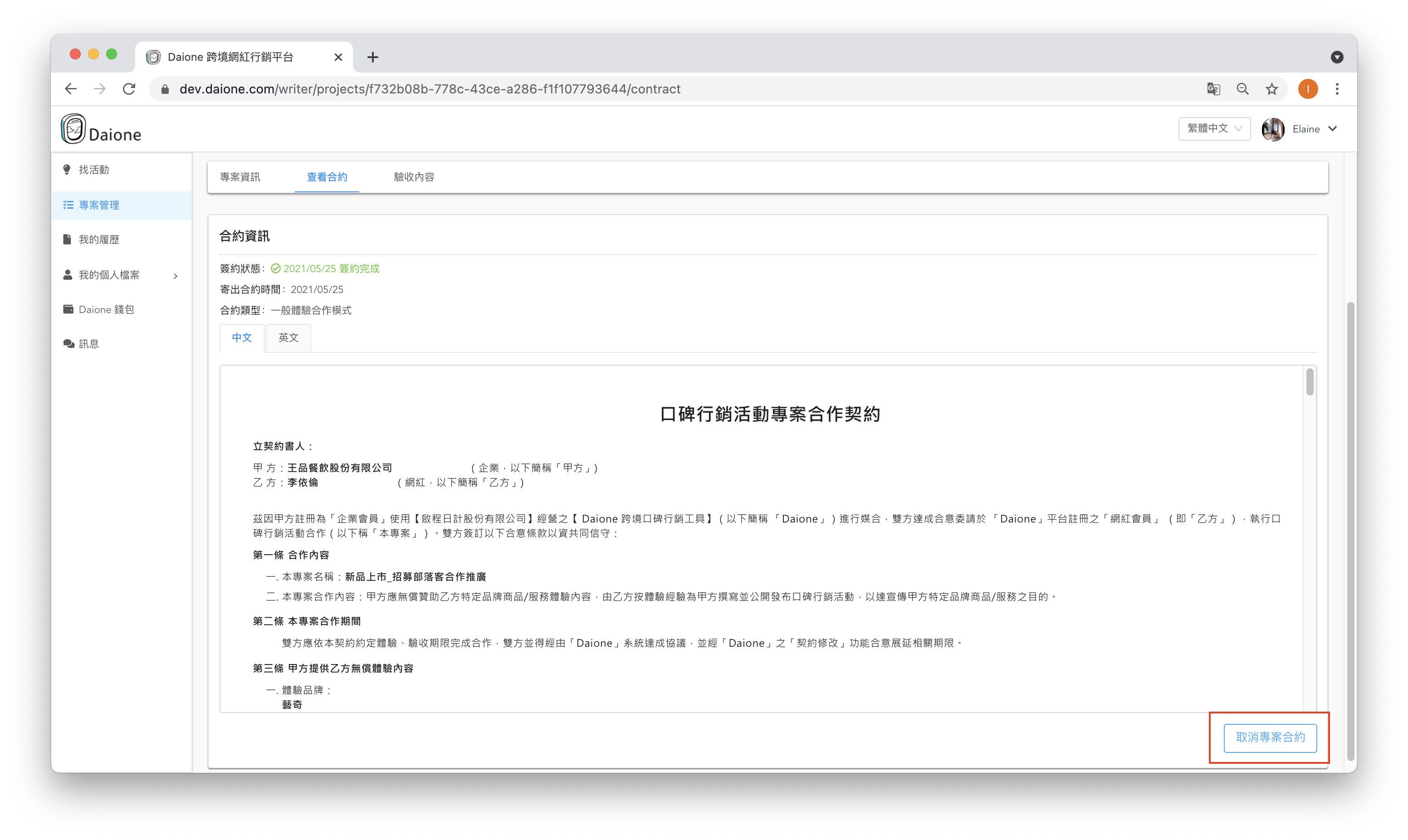Click the wallet icon beside Daione 錢包
This screenshot has width=1408, height=840.
[68, 309]
